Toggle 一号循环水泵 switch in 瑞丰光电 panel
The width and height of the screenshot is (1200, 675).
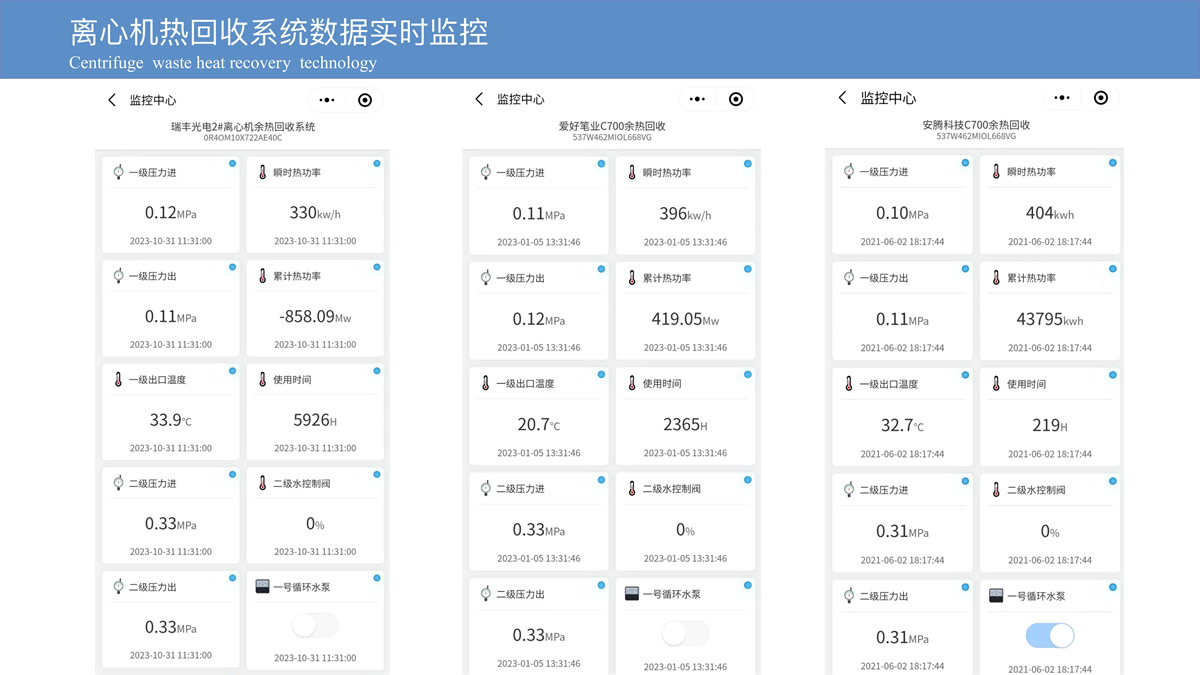(x=315, y=626)
